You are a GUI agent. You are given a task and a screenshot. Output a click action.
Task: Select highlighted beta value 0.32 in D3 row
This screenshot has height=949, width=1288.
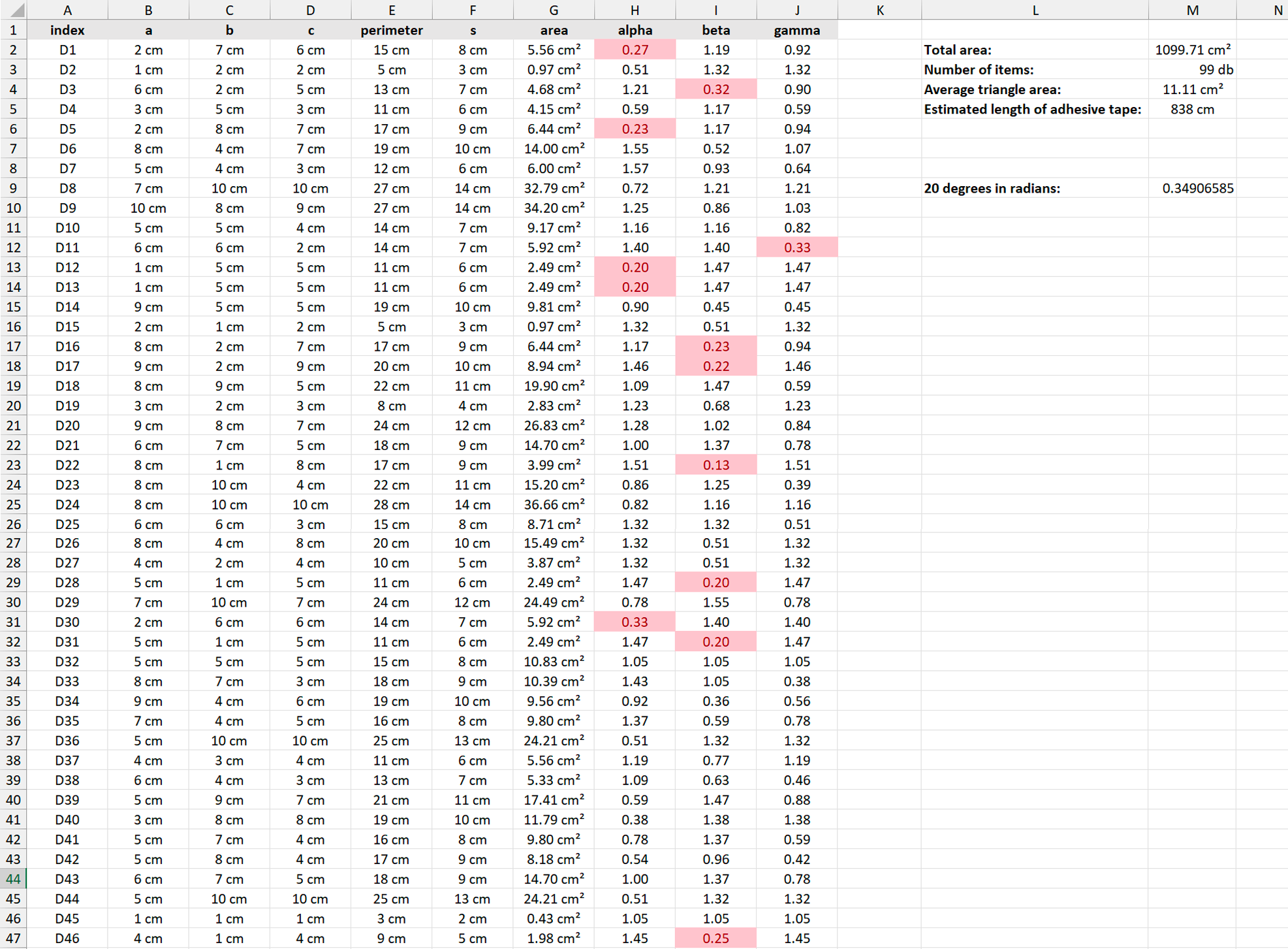(x=716, y=89)
